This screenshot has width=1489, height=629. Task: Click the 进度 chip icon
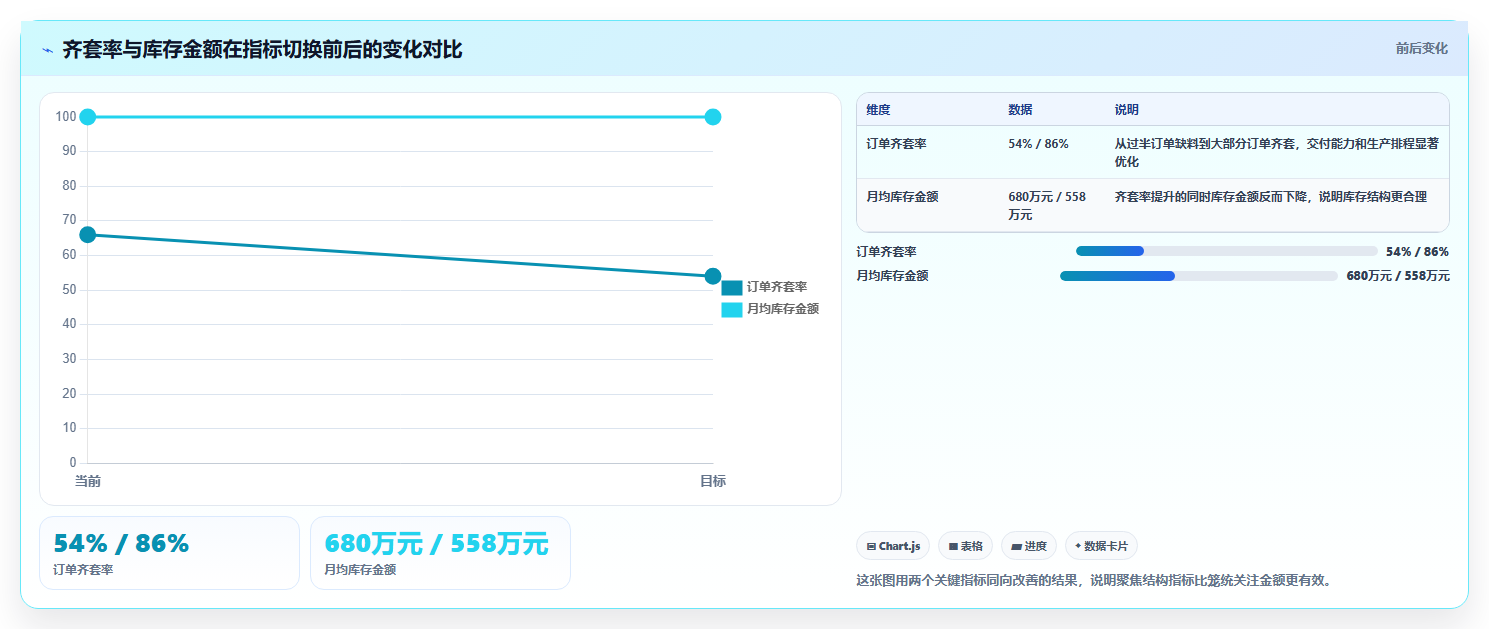click(1016, 547)
